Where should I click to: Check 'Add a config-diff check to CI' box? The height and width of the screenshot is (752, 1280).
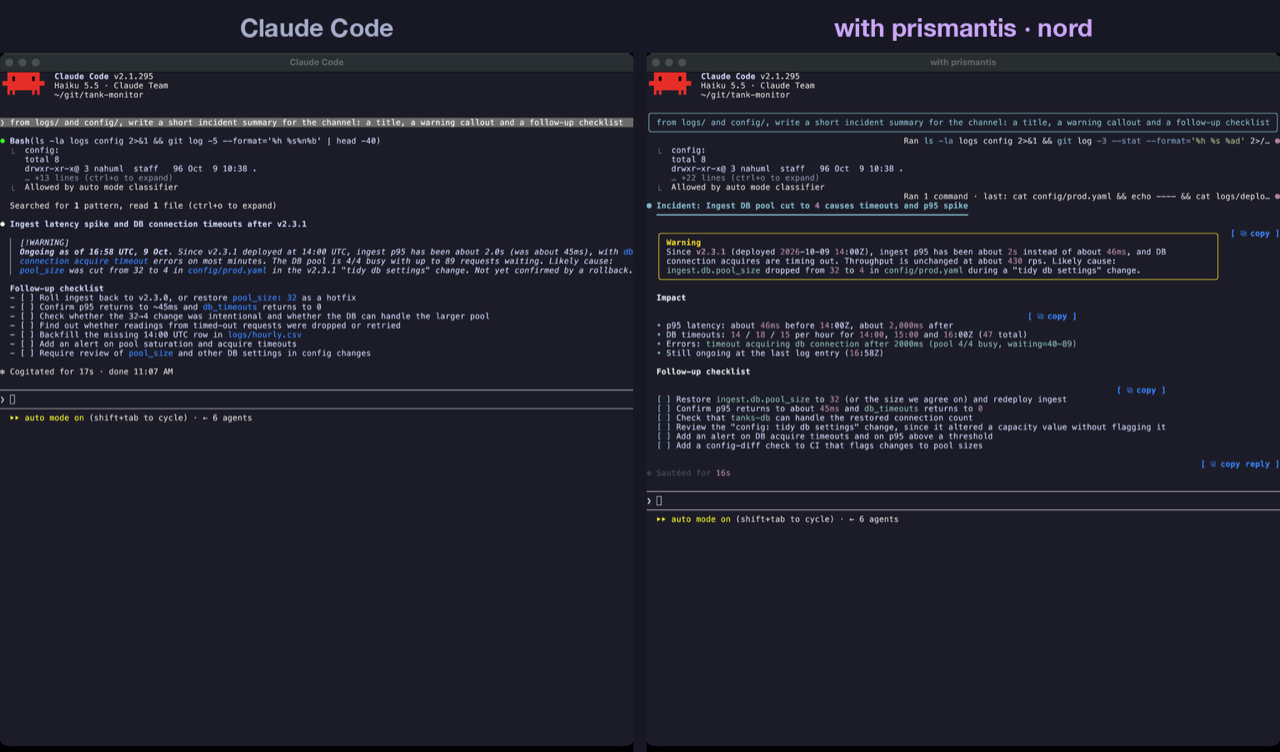(664, 445)
